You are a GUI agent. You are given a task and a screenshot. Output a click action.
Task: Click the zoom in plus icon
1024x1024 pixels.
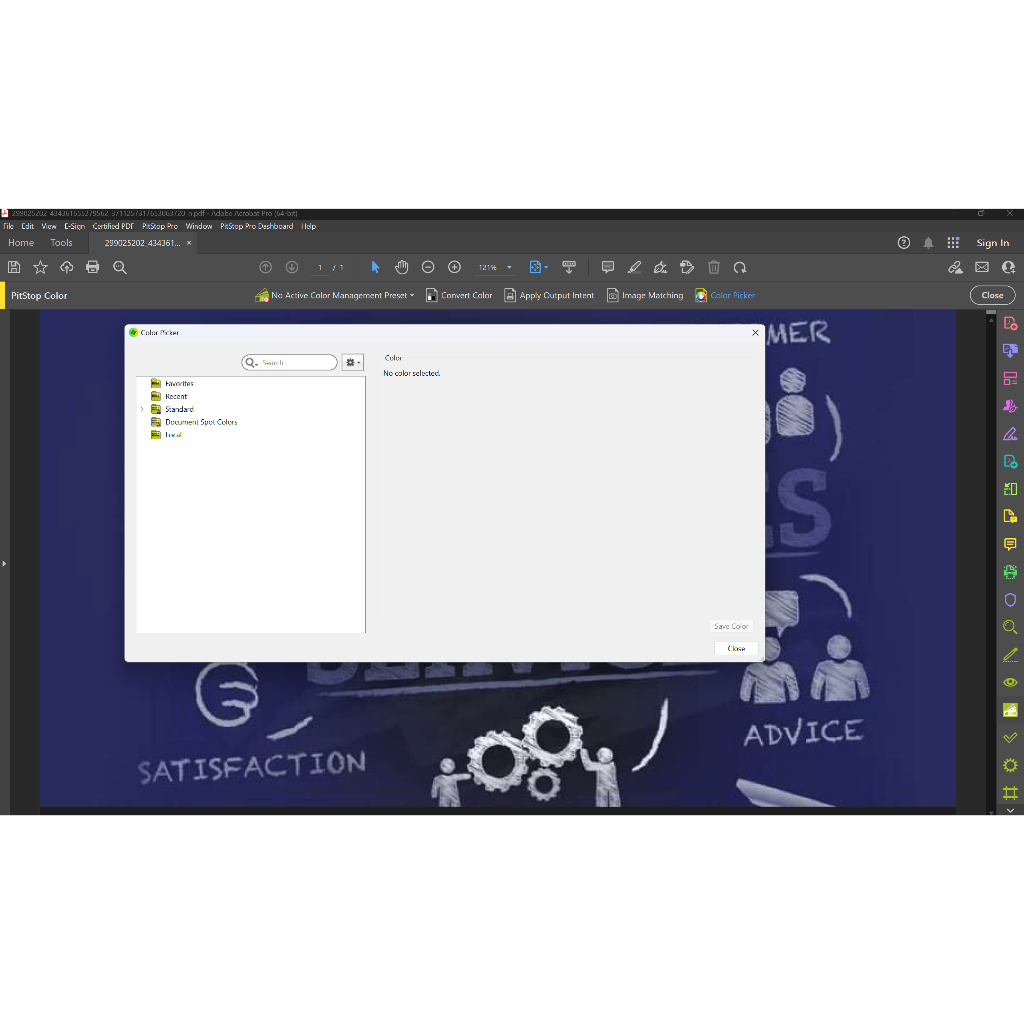tap(454, 267)
